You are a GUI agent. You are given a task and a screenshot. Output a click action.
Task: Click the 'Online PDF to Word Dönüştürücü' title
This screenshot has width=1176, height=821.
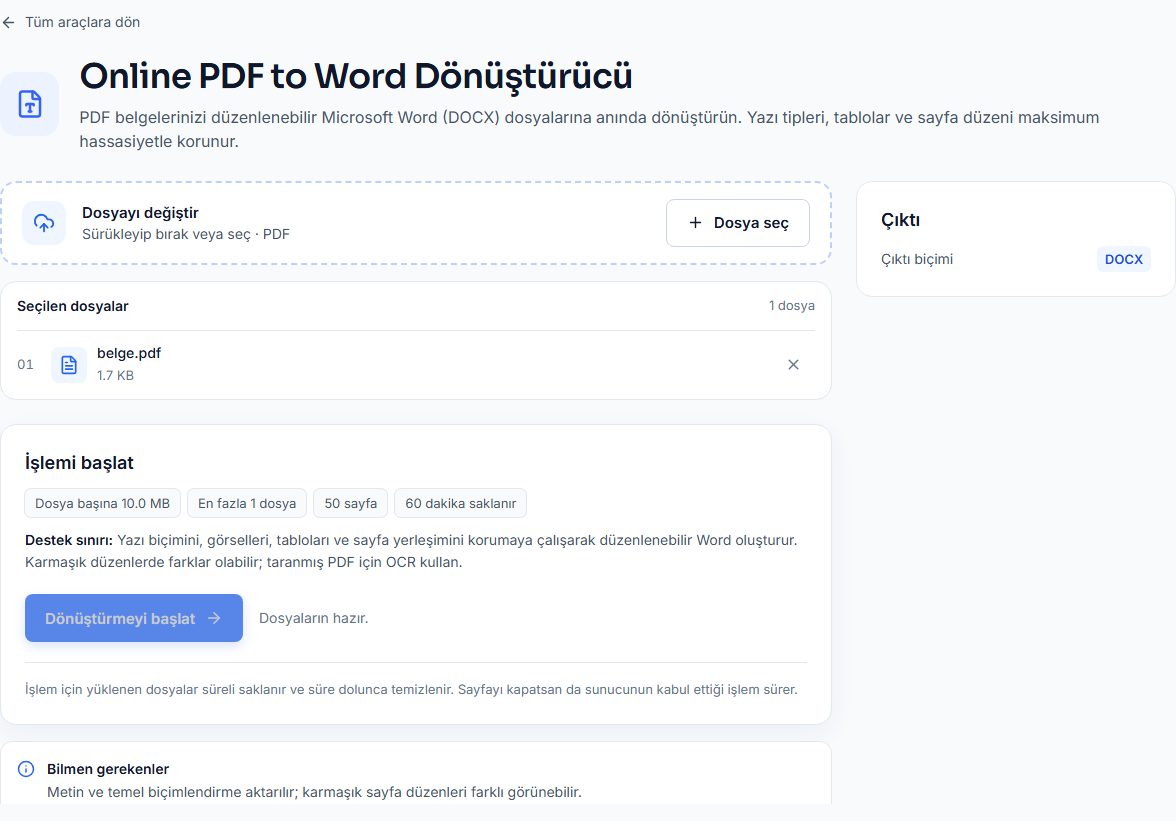click(x=356, y=76)
